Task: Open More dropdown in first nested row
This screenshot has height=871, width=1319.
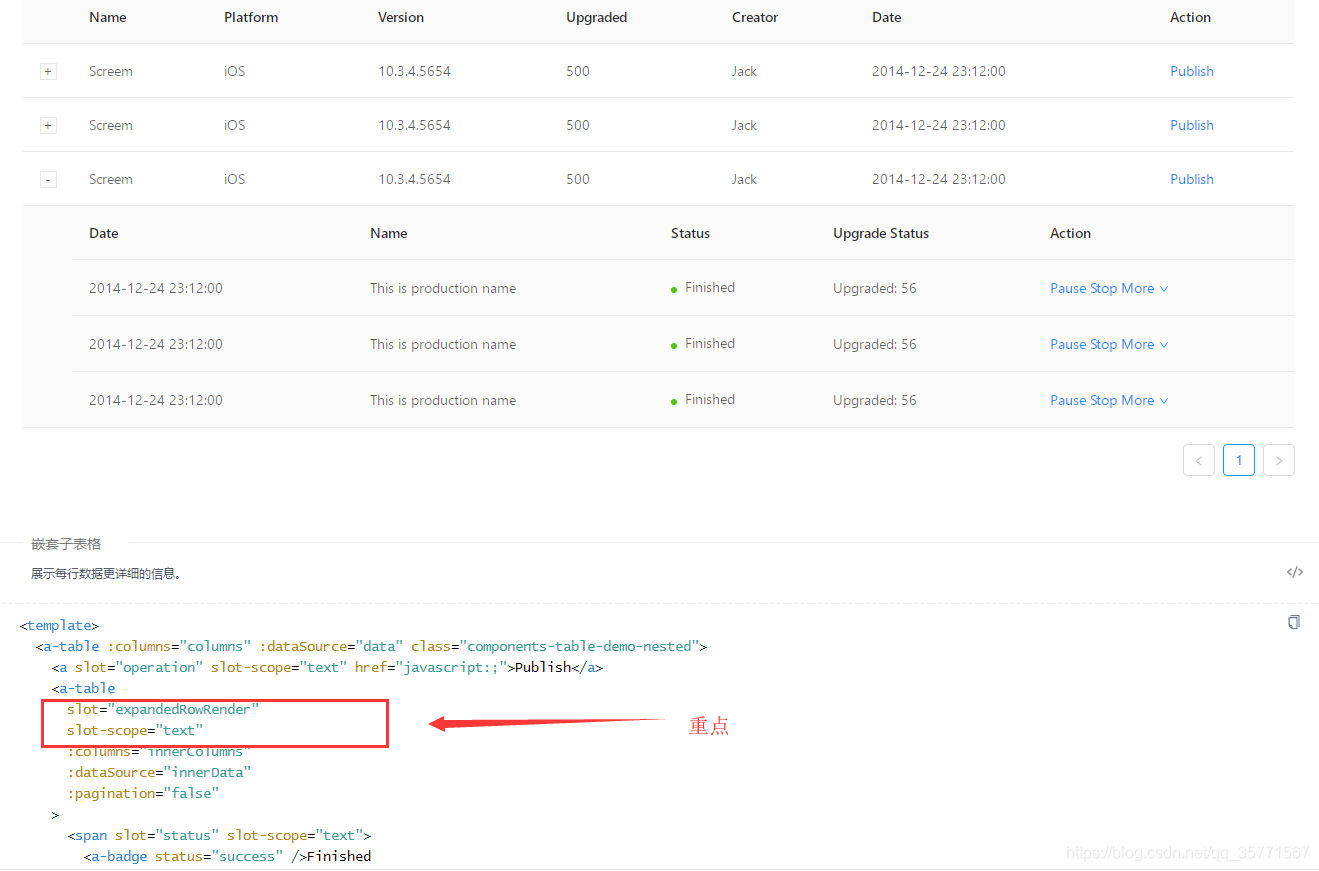Action: pyautogui.click(x=1145, y=288)
